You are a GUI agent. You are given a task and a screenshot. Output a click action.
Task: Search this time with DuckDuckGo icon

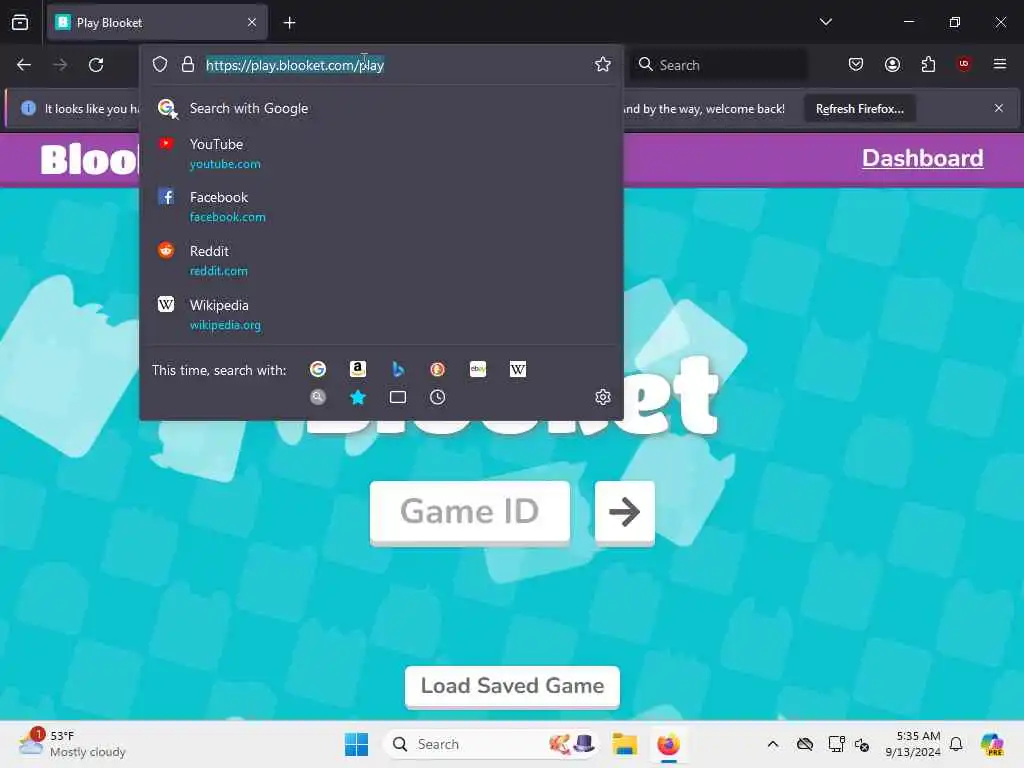[x=438, y=370]
